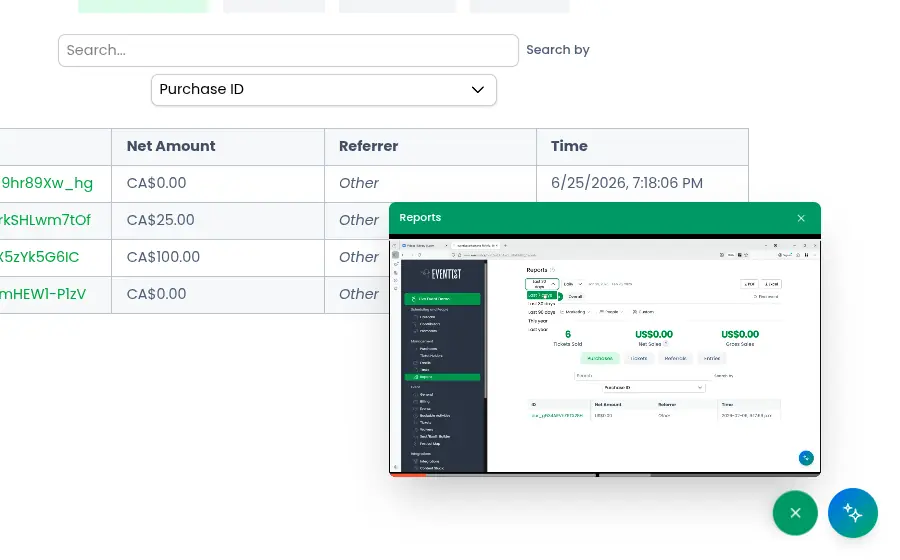Open the blue sparkle assistant button
This screenshot has height=560, width=900.
(852, 513)
